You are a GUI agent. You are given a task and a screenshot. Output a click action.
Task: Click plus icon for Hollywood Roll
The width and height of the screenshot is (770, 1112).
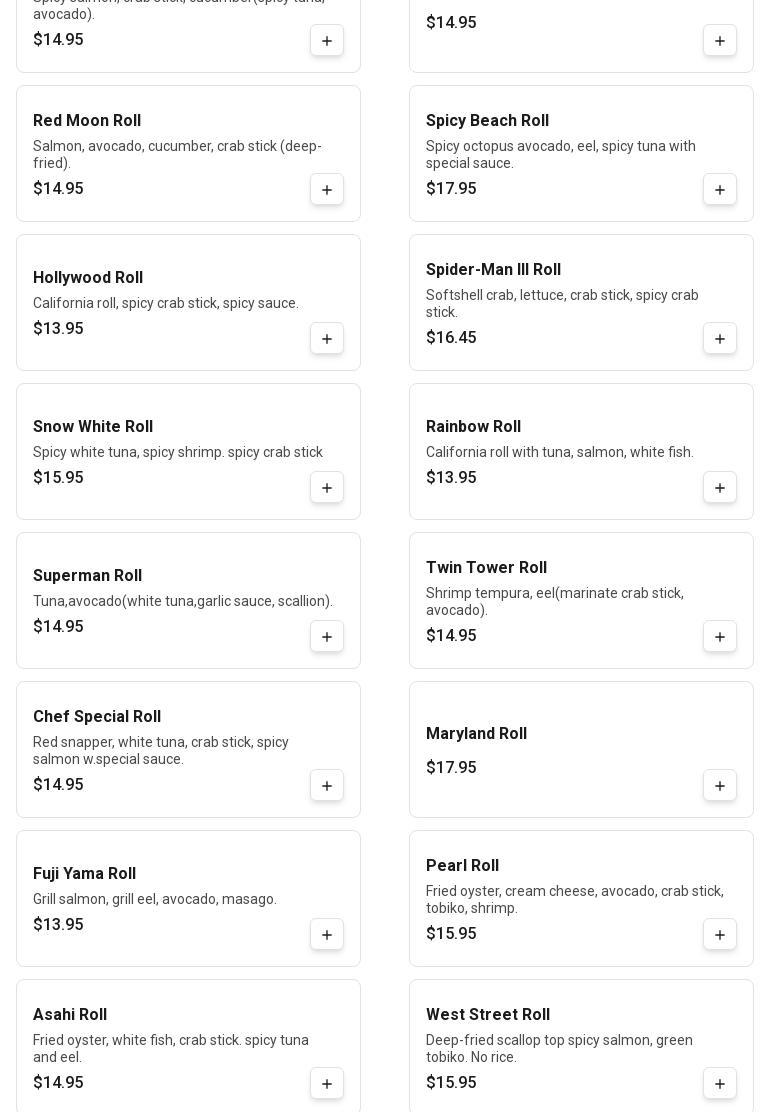[x=327, y=339]
